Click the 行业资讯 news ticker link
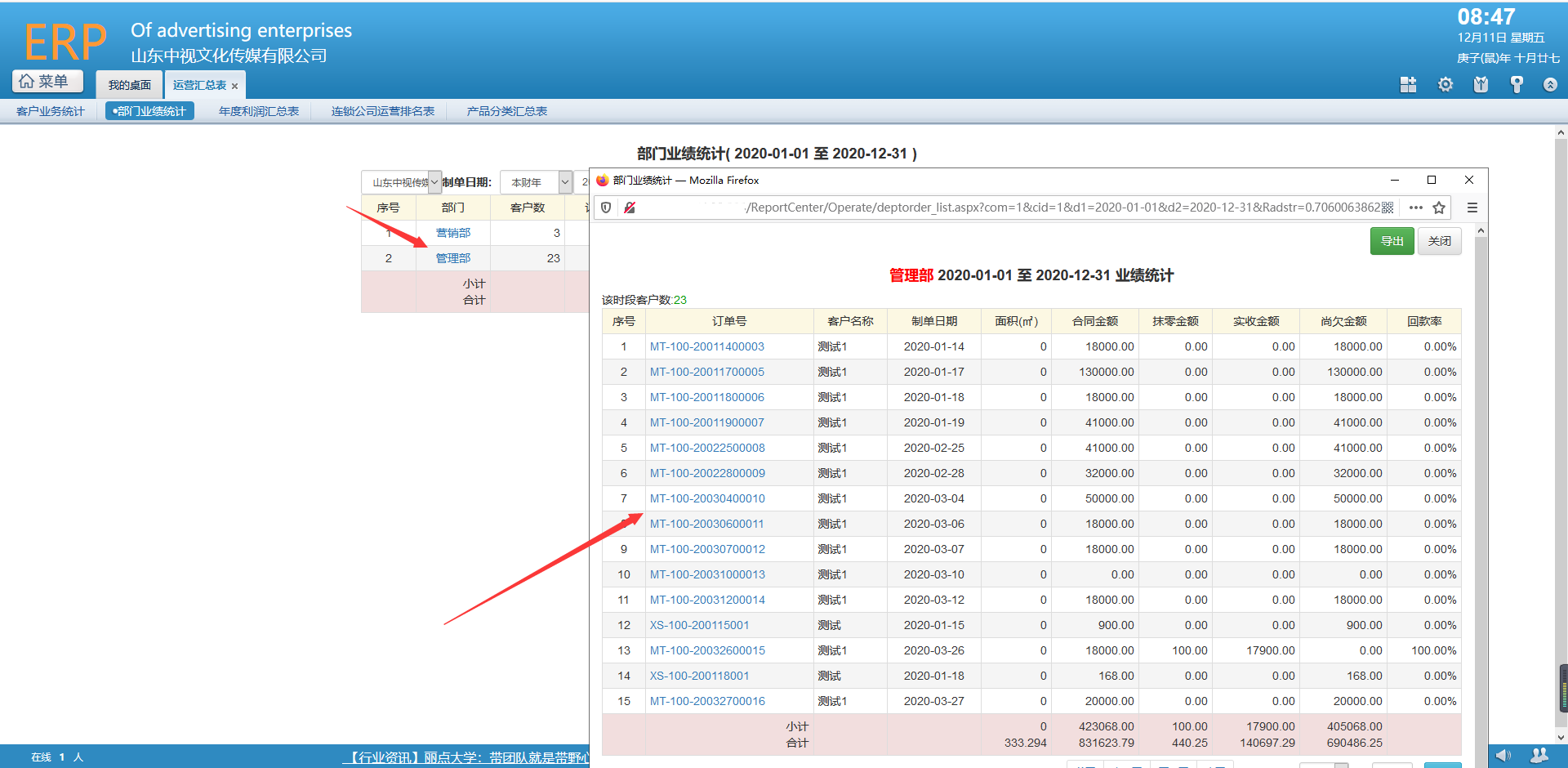 [x=465, y=757]
